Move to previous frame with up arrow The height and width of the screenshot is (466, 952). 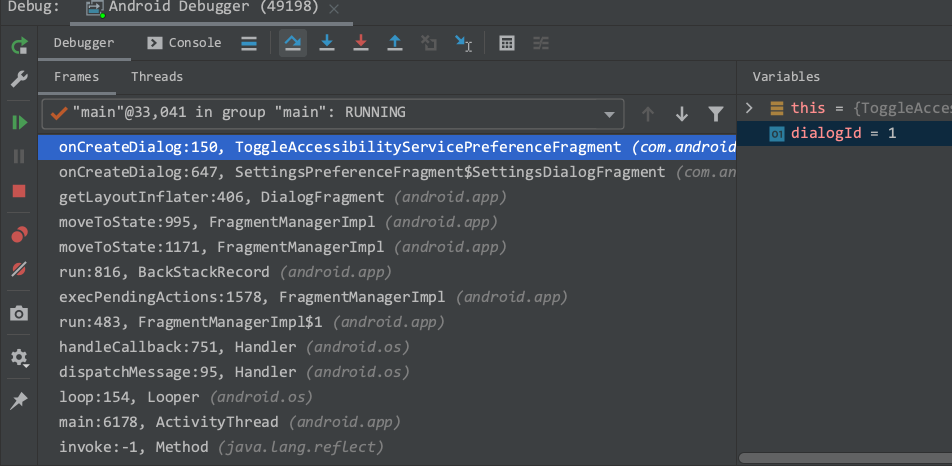pyautogui.click(x=648, y=113)
